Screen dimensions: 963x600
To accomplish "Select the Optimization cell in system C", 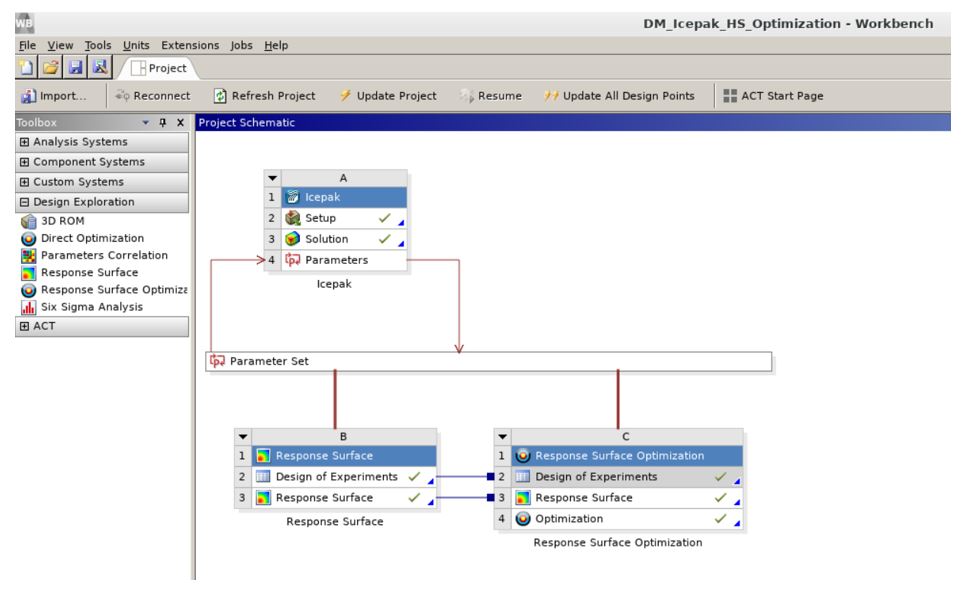I will tap(627, 519).
